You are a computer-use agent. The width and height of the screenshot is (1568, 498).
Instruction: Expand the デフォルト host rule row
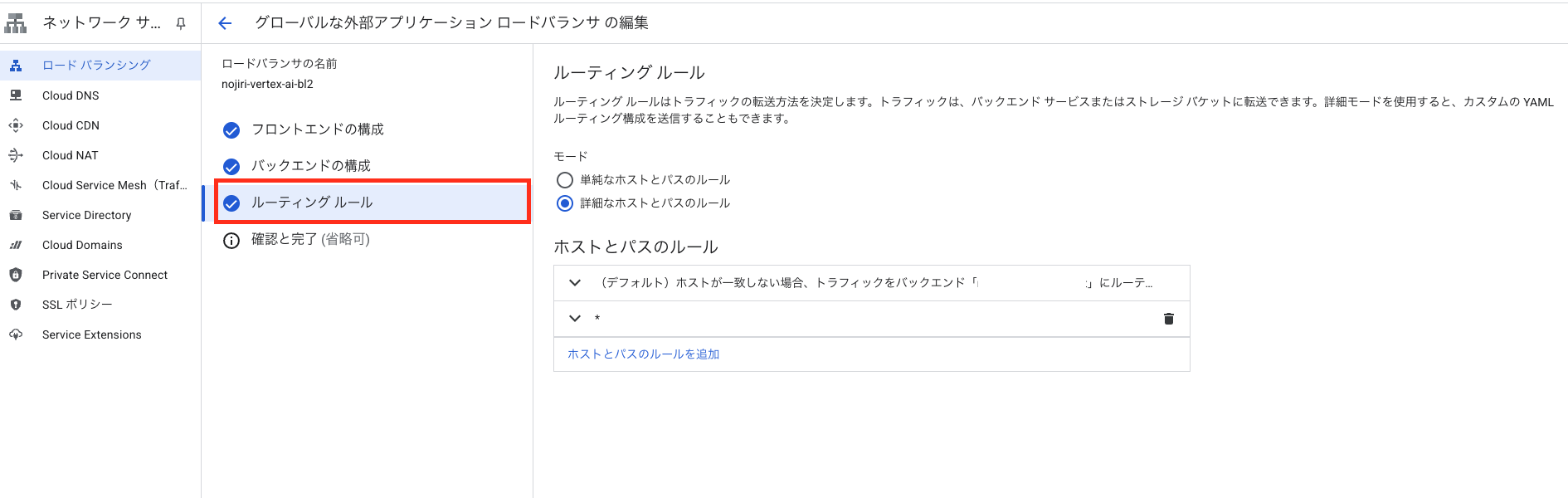point(575,283)
